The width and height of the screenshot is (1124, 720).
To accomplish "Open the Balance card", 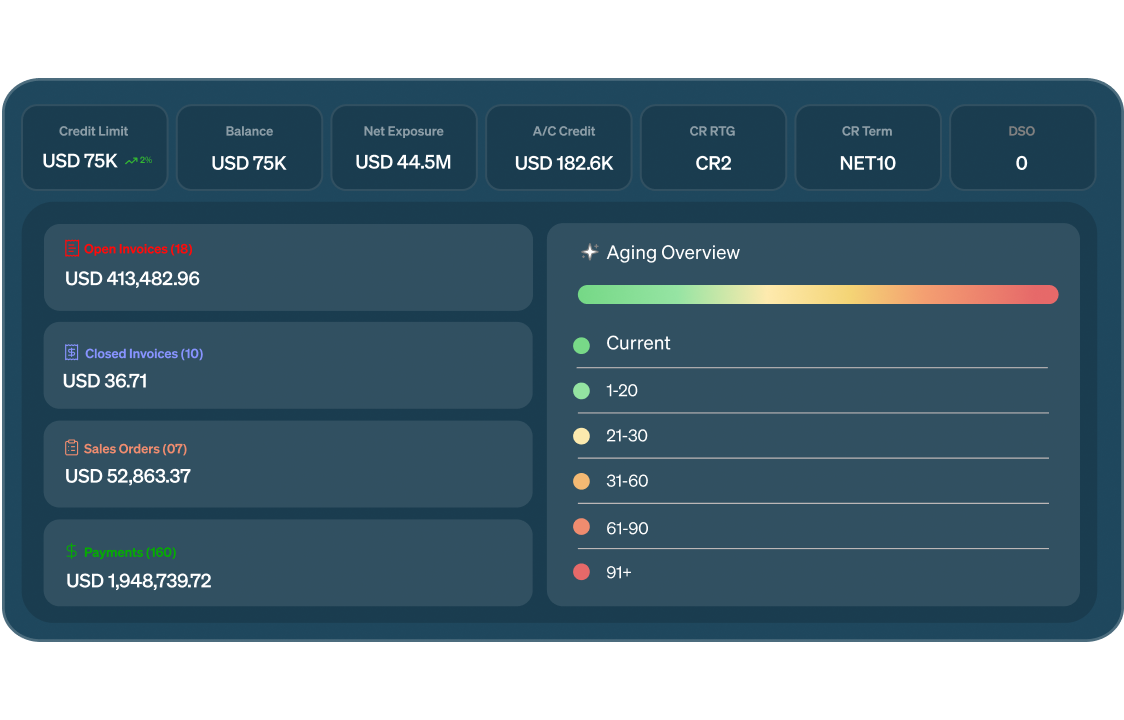I will pos(249,148).
